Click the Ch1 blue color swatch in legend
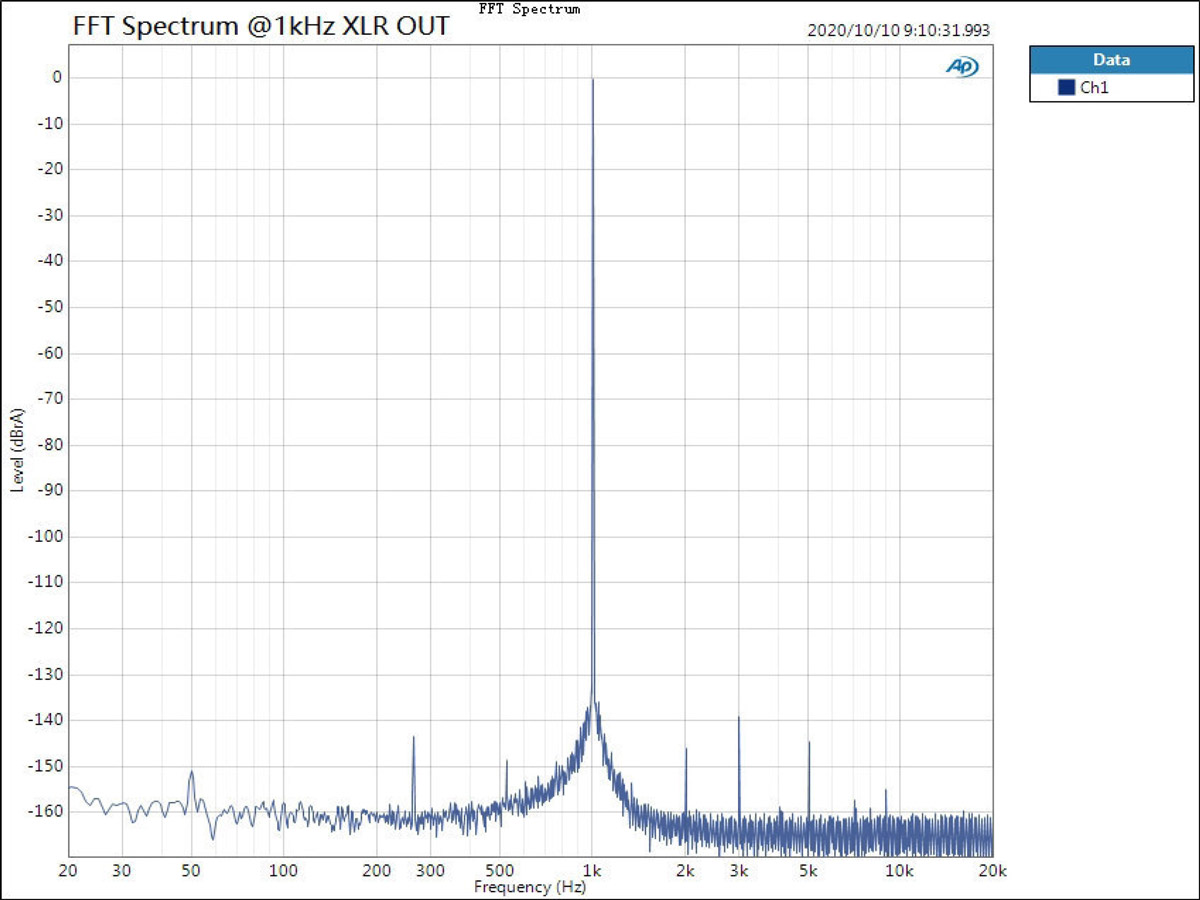 [1066, 88]
